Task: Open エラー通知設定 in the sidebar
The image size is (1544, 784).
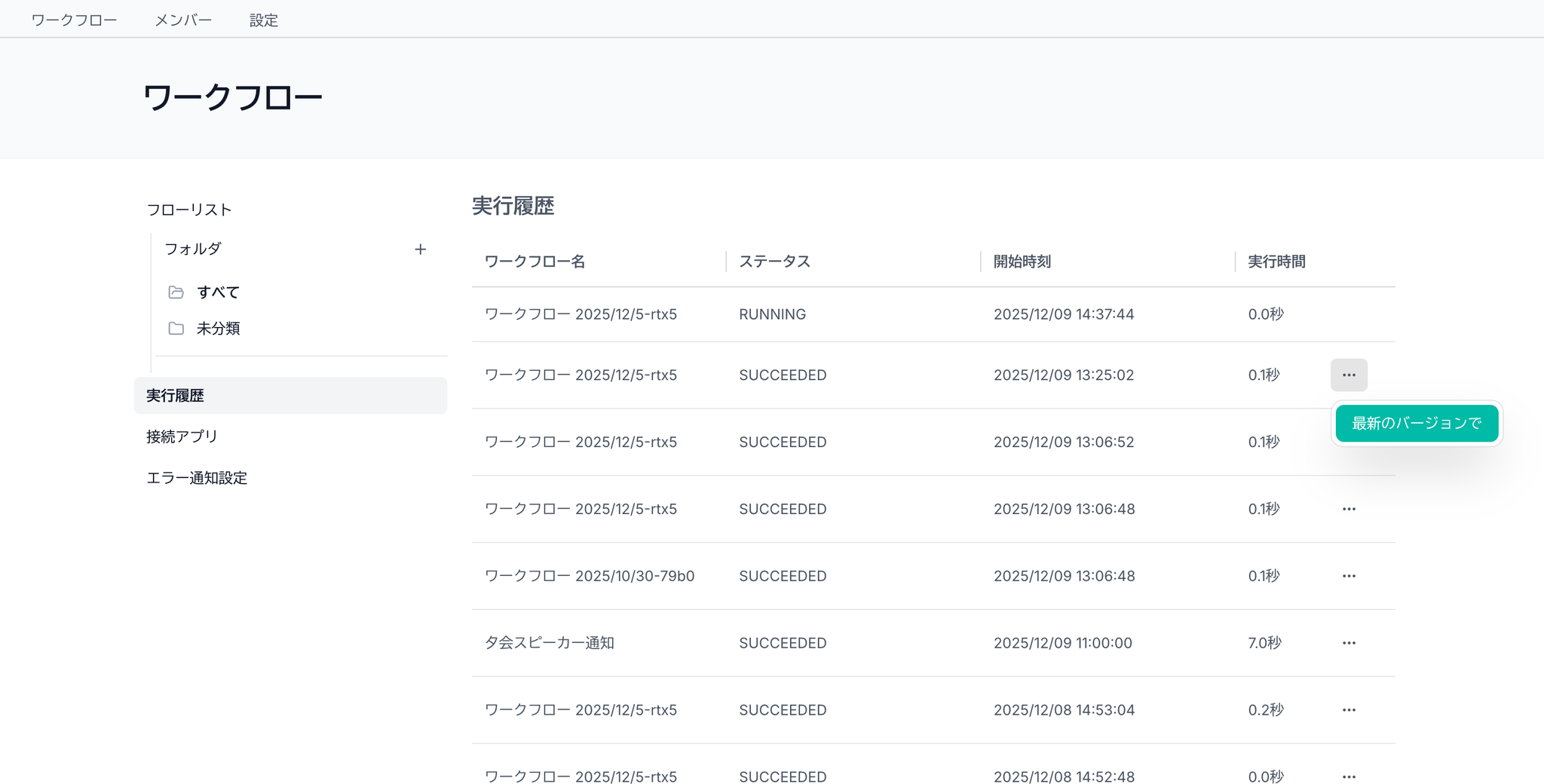Action: click(197, 478)
